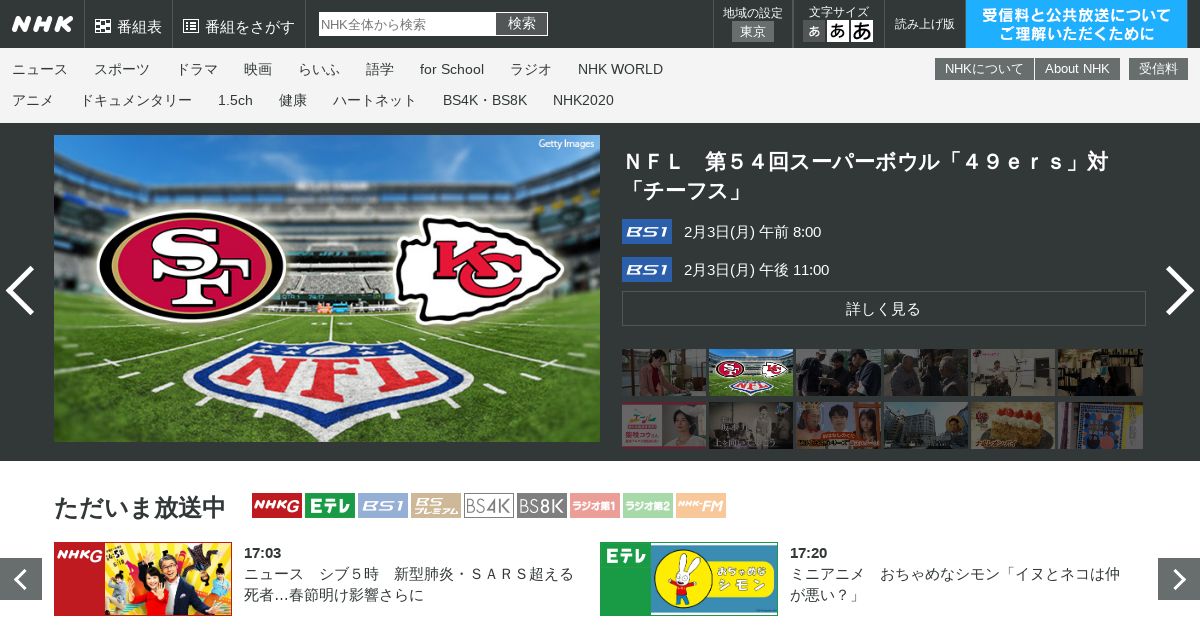Filter now-airing by ラジオ第2
Screen dimensions: 1200x630
click(648, 506)
